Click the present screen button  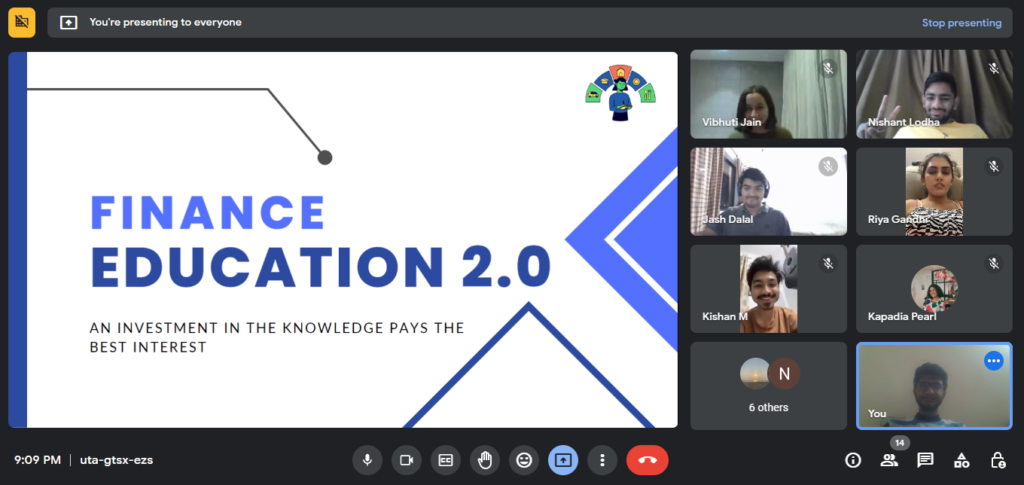(x=562, y=460)
